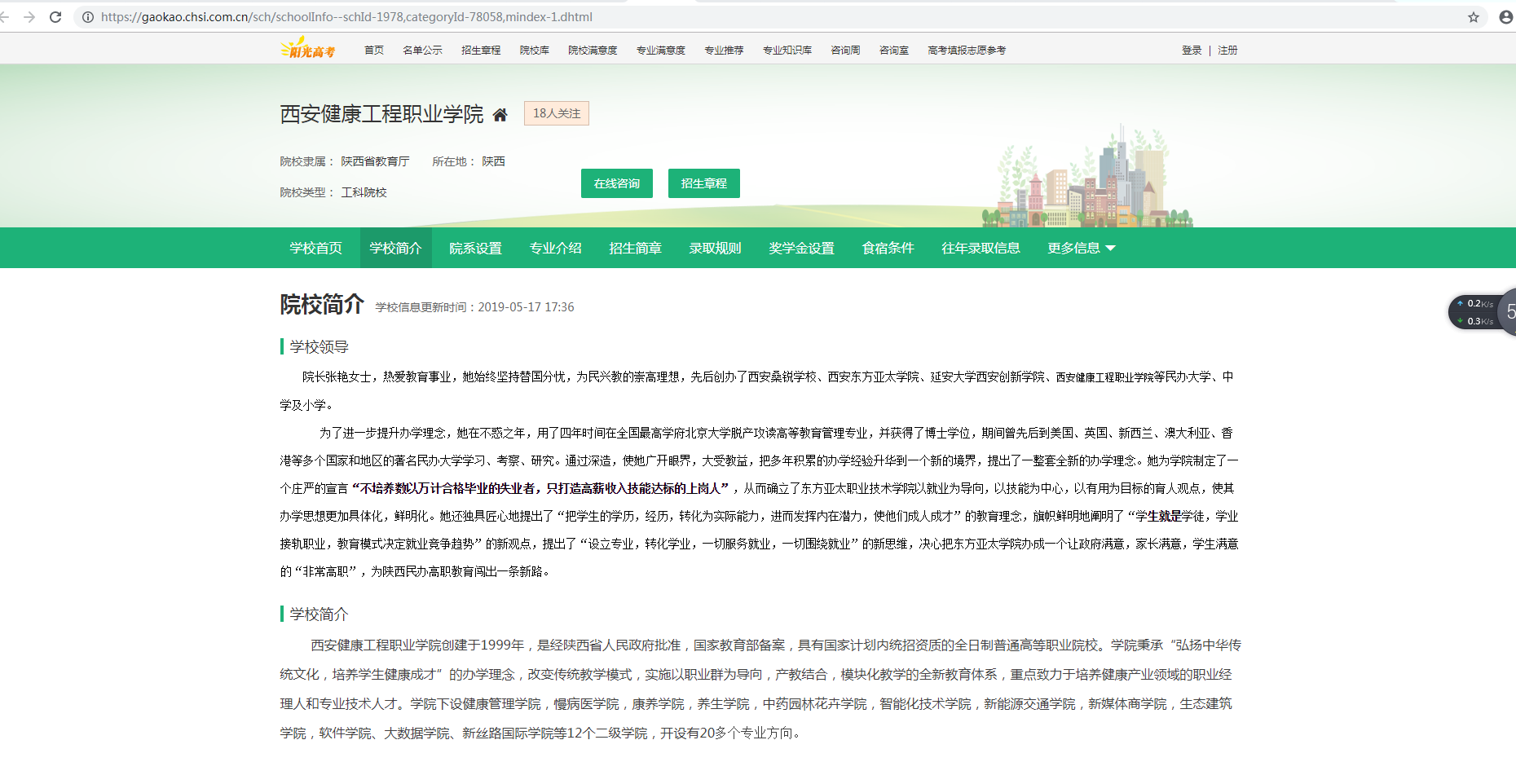This screenshot has height=784, width=1516.
Task: Click the 18人关注 follow button
Action: [557, 113]
